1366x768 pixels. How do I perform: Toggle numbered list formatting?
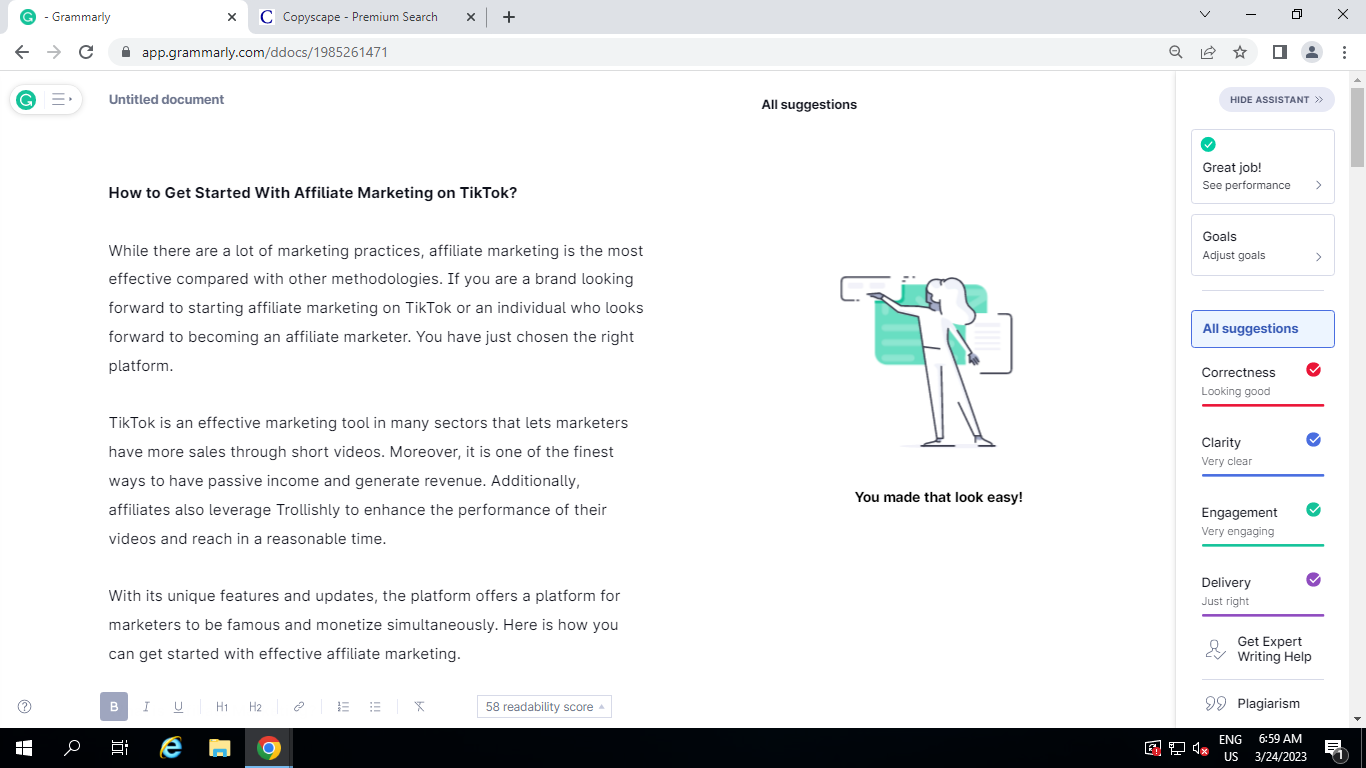(x=343, y=707)
